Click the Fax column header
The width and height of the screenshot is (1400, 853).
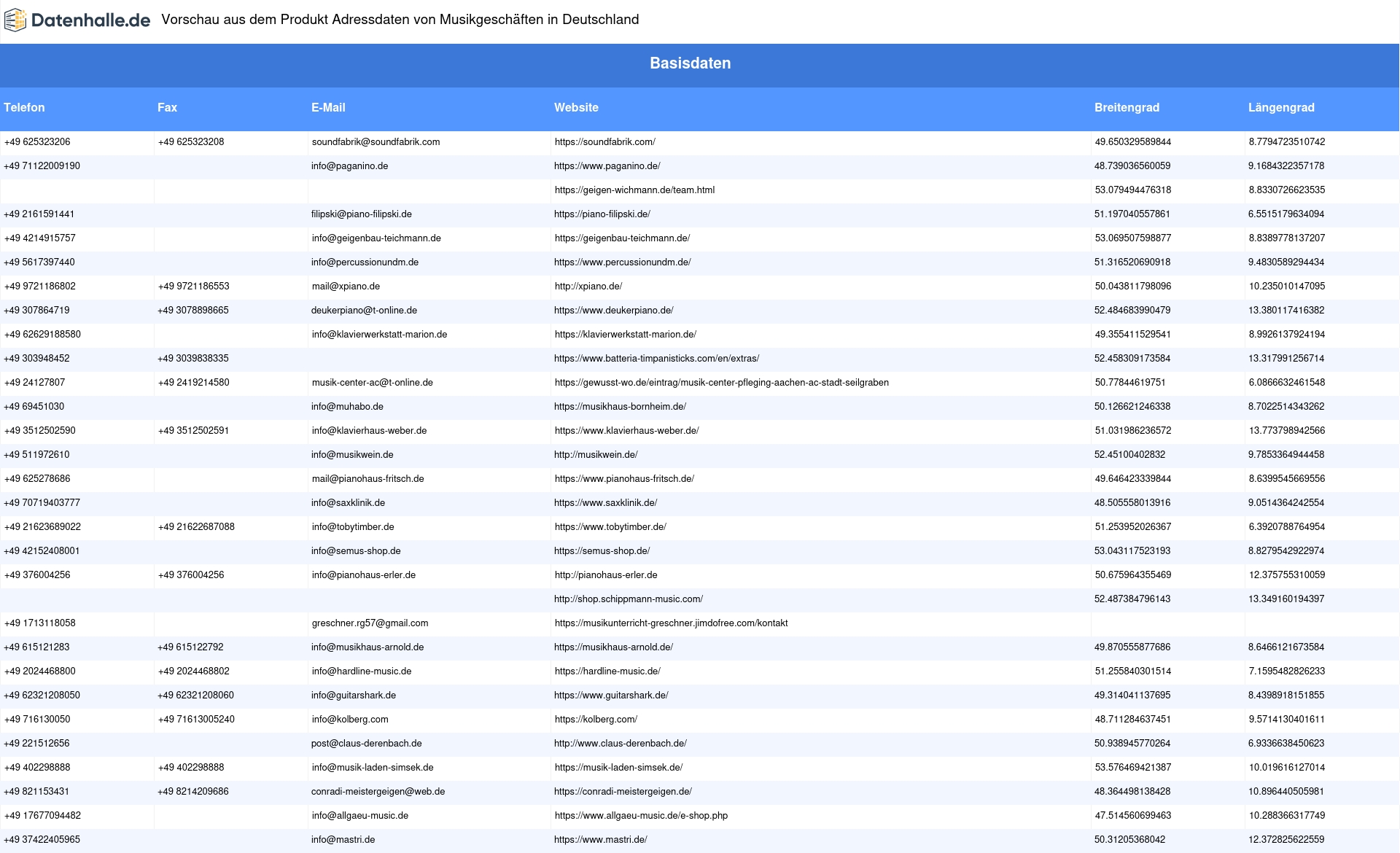pyautogui.click(x=167, y=107)
